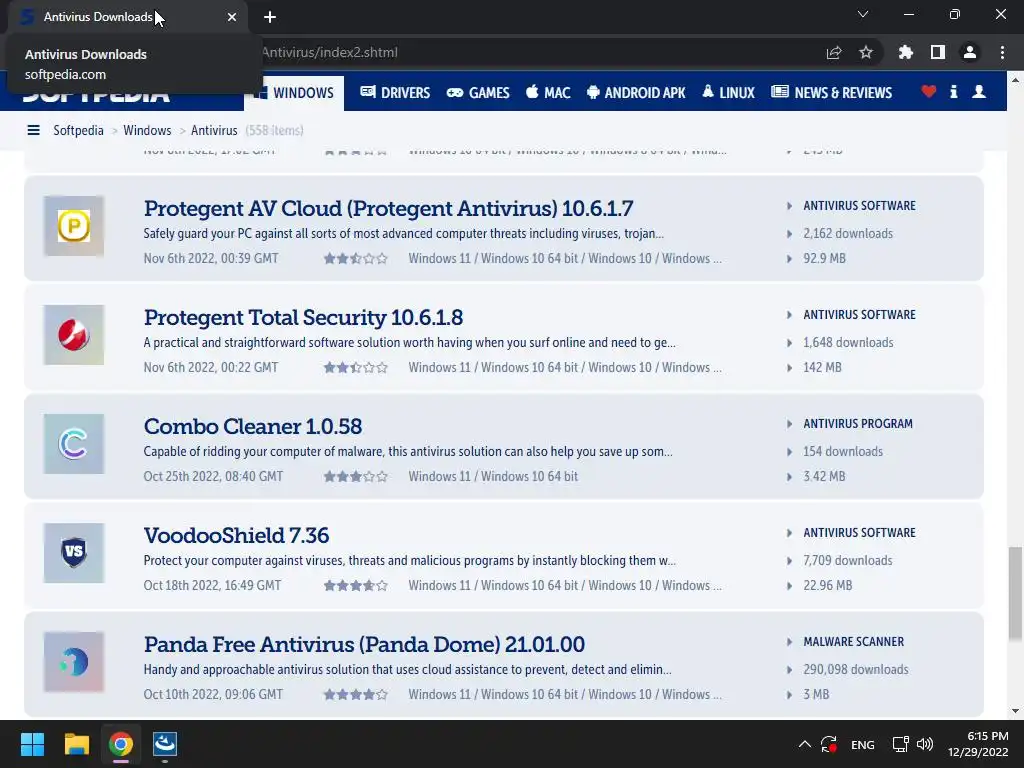Open the Panda Free Antivirus app icon
Screen dimensions: 1024x768
coord(74,662)
